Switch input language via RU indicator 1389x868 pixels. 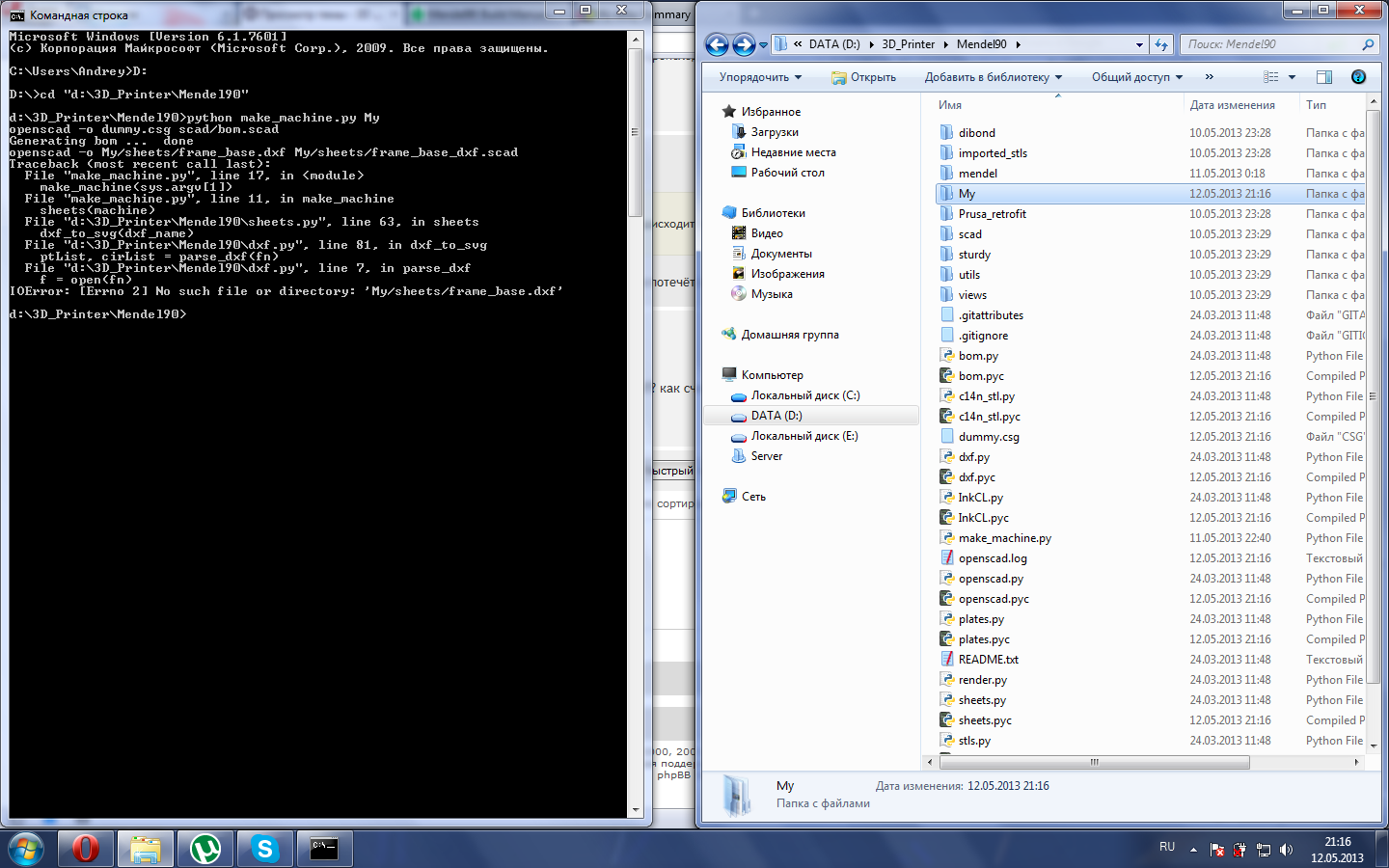click(x=1167, y=847)
